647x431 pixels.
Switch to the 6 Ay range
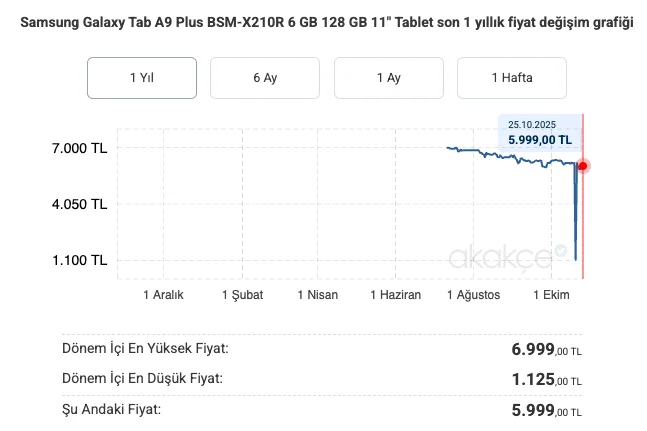(265, 78)
